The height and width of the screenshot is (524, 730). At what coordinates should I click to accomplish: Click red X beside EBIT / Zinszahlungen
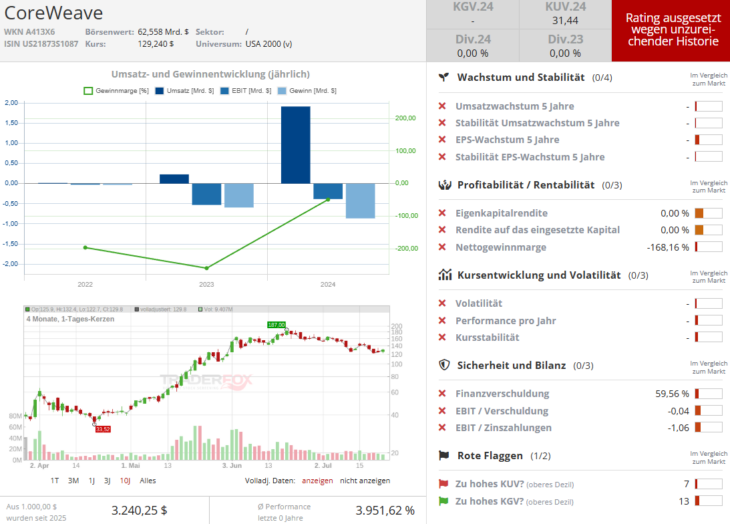[x=442, y=428]
